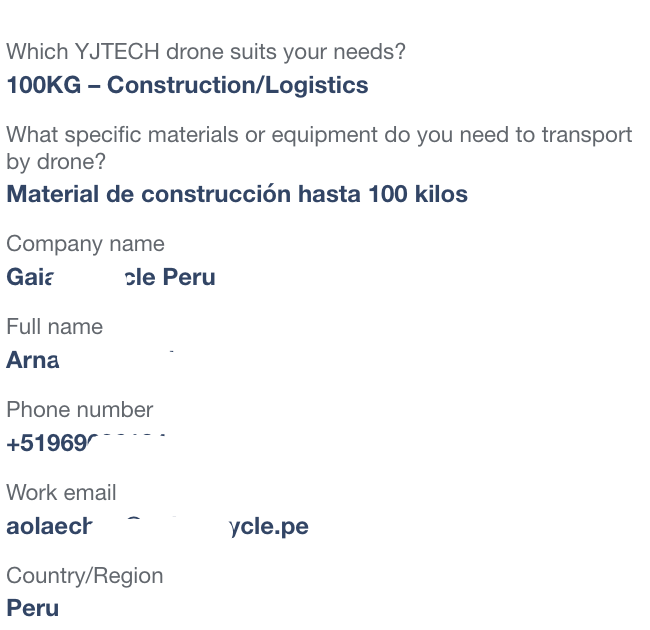The image size is (650, 630).
Task: Select the '100KG – Construction/Logistics' answer
Action: point(187,85)
